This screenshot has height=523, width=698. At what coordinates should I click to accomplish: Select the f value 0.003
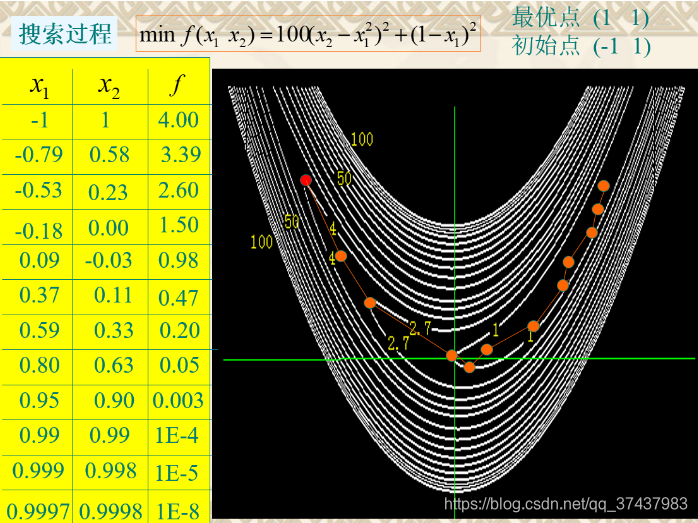click(x=178, y=400)
